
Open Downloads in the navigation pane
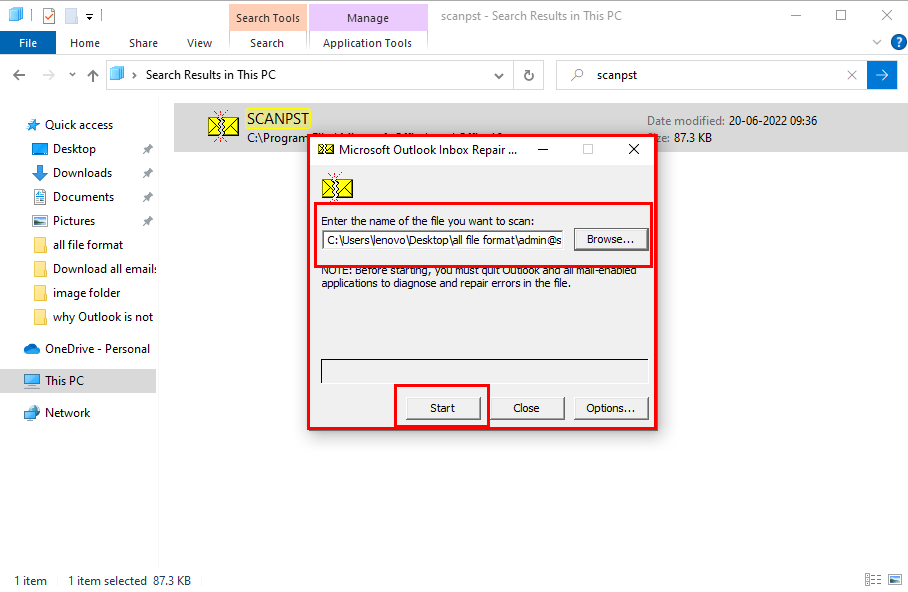point(82,173)
